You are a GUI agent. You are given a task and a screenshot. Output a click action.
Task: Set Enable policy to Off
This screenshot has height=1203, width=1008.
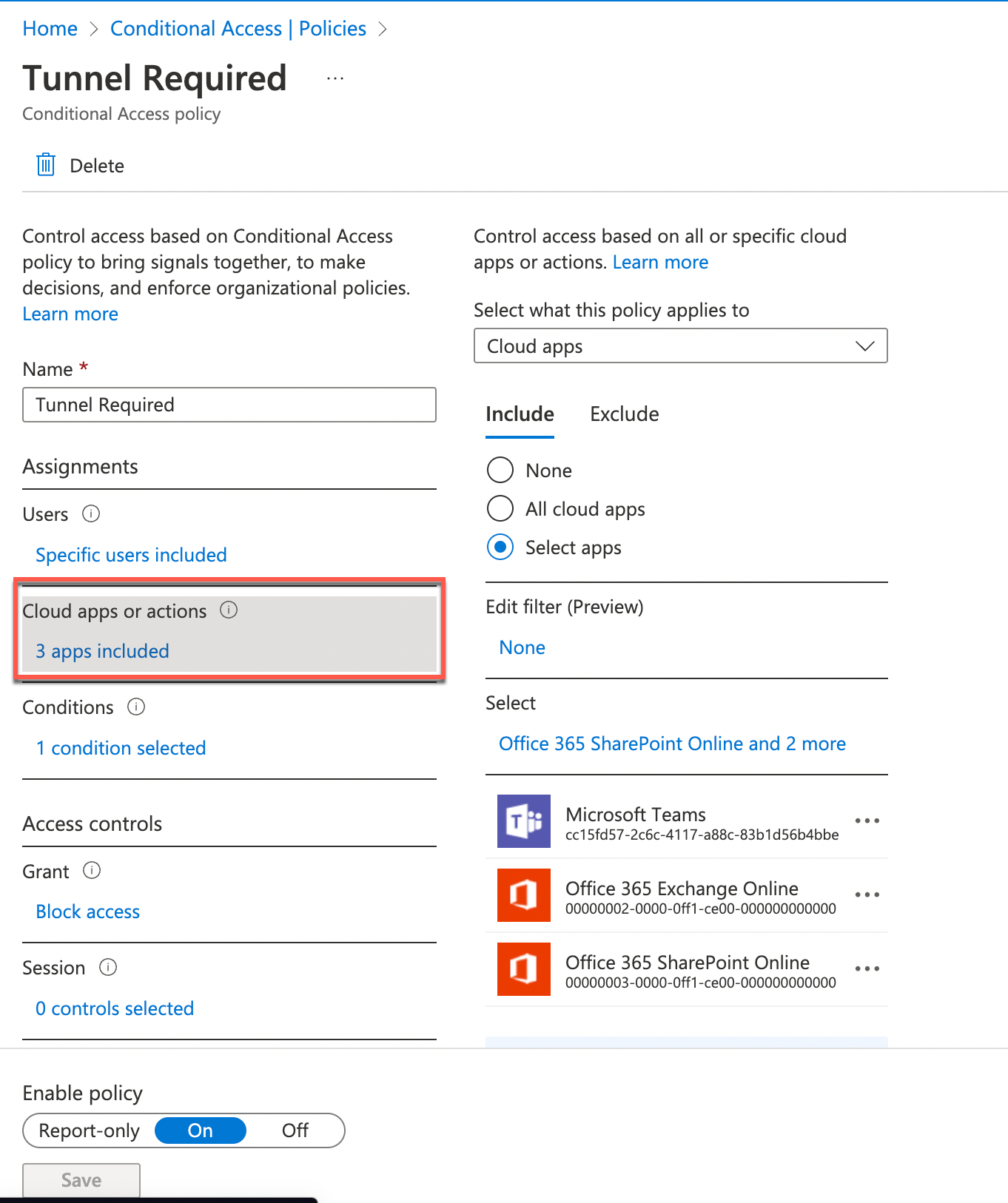[x=295, y=1130]
